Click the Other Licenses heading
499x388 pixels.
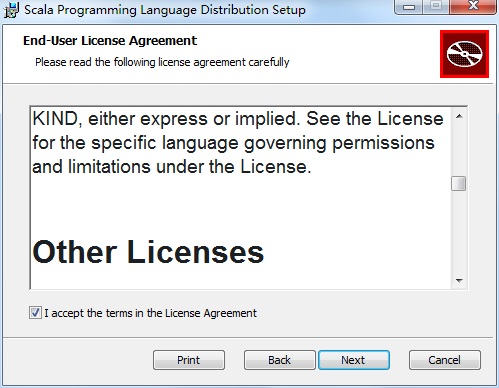click(x=148, y=252)
